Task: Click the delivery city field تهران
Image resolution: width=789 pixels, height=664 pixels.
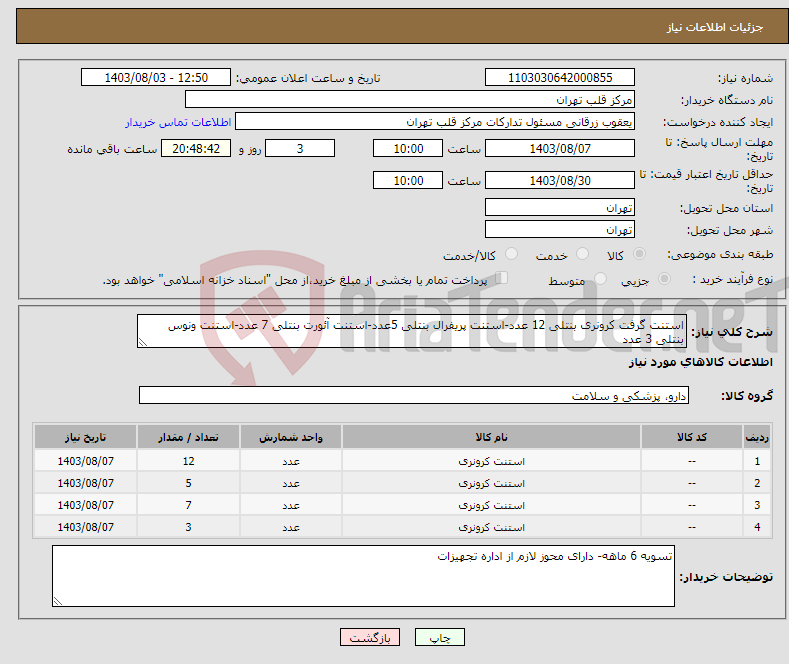Action: point(560,229)
